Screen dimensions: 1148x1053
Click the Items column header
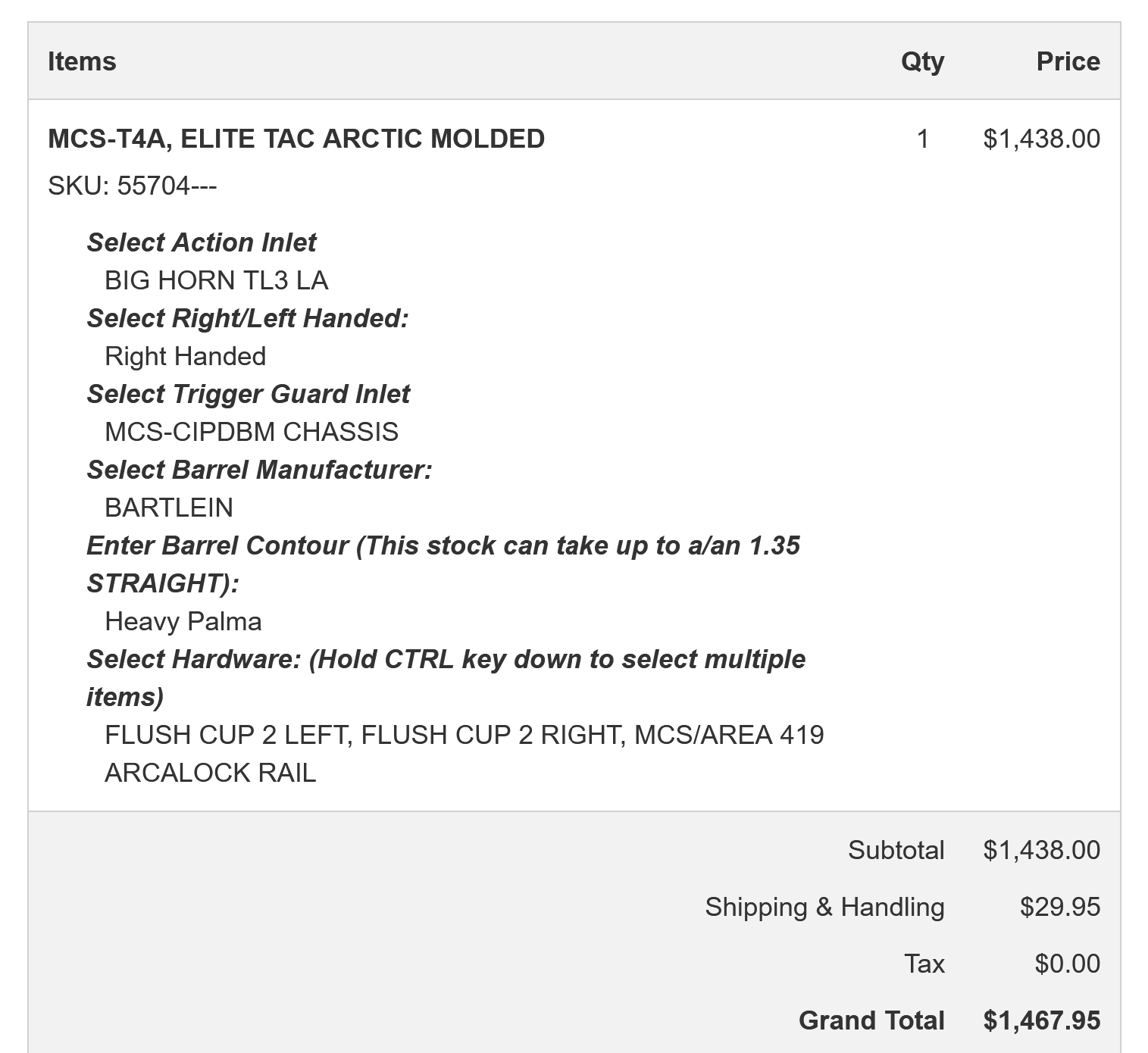tap(82, 61)
